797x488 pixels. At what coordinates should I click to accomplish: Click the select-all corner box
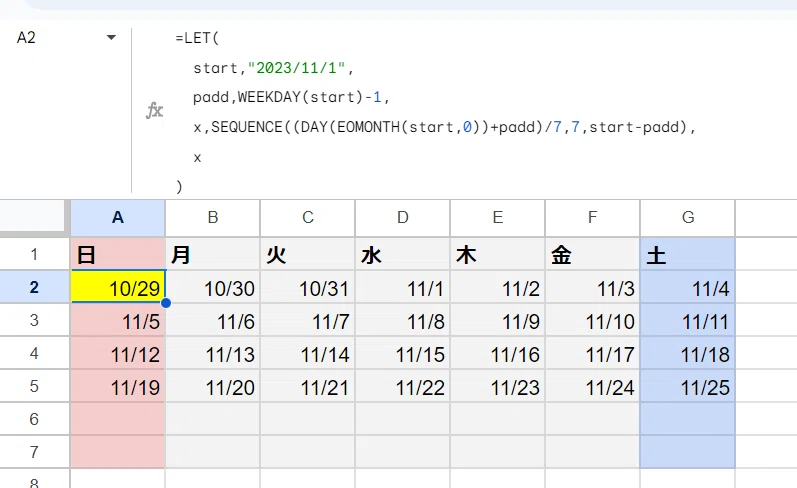pos(35,218)
